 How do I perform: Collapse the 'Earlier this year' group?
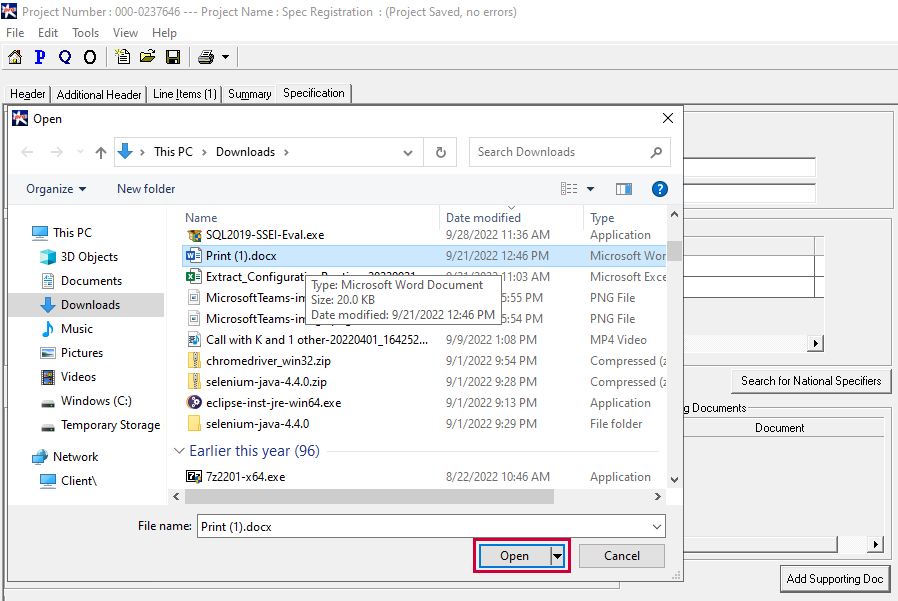180,451
